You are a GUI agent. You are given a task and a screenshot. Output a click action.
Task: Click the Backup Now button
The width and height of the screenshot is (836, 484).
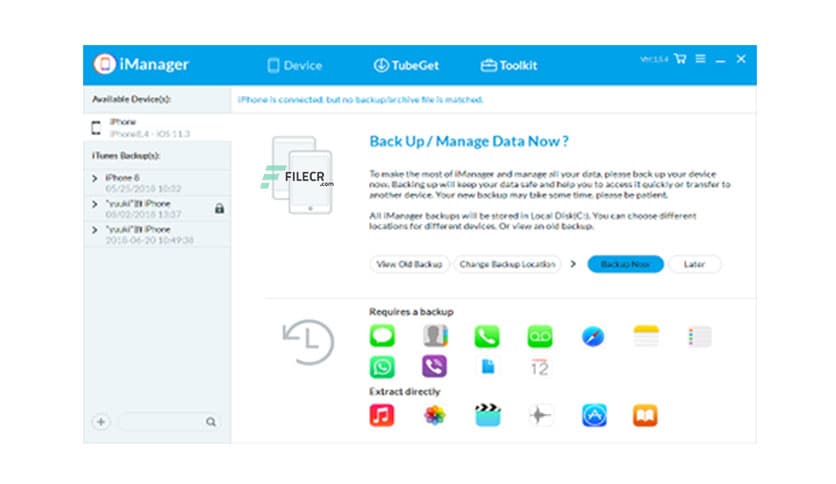[x=625, y=264]
